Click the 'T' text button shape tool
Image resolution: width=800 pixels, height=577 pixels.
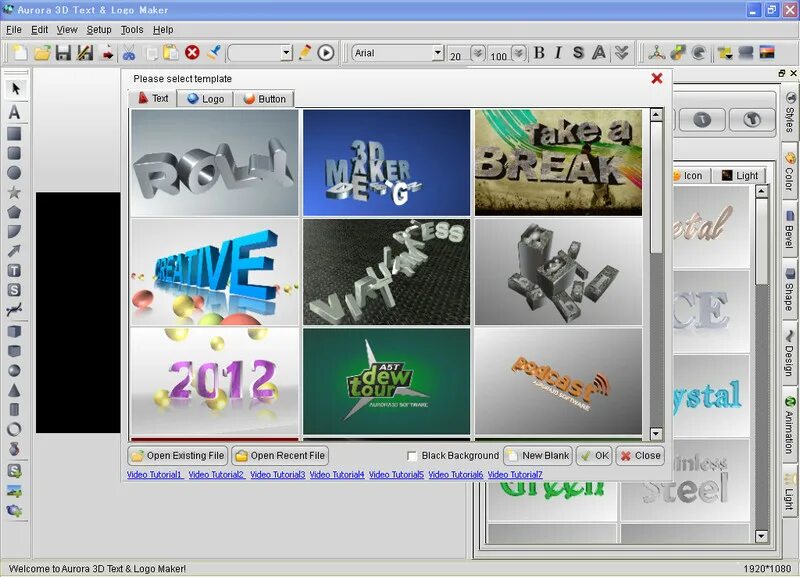(x=14, y=270)
